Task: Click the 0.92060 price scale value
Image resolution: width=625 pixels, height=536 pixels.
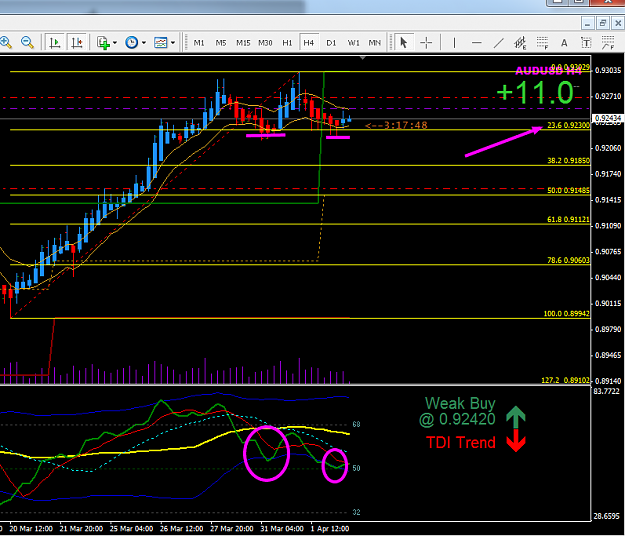Action: click(608, 148)
